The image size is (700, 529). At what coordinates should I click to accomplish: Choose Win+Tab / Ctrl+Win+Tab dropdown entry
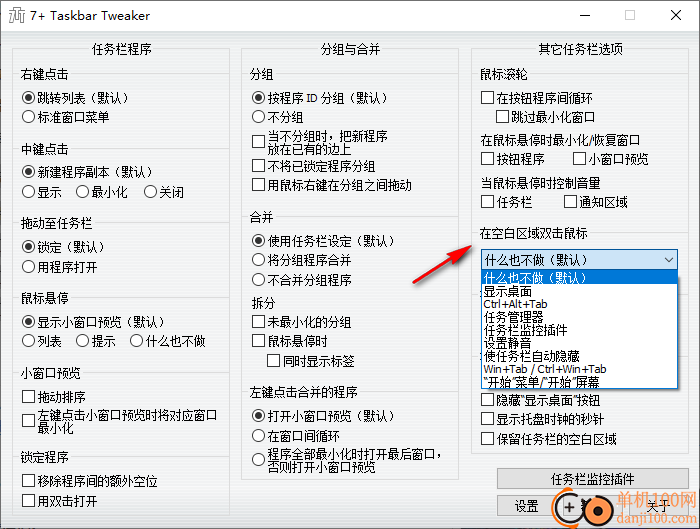click(x=579, y=369)
